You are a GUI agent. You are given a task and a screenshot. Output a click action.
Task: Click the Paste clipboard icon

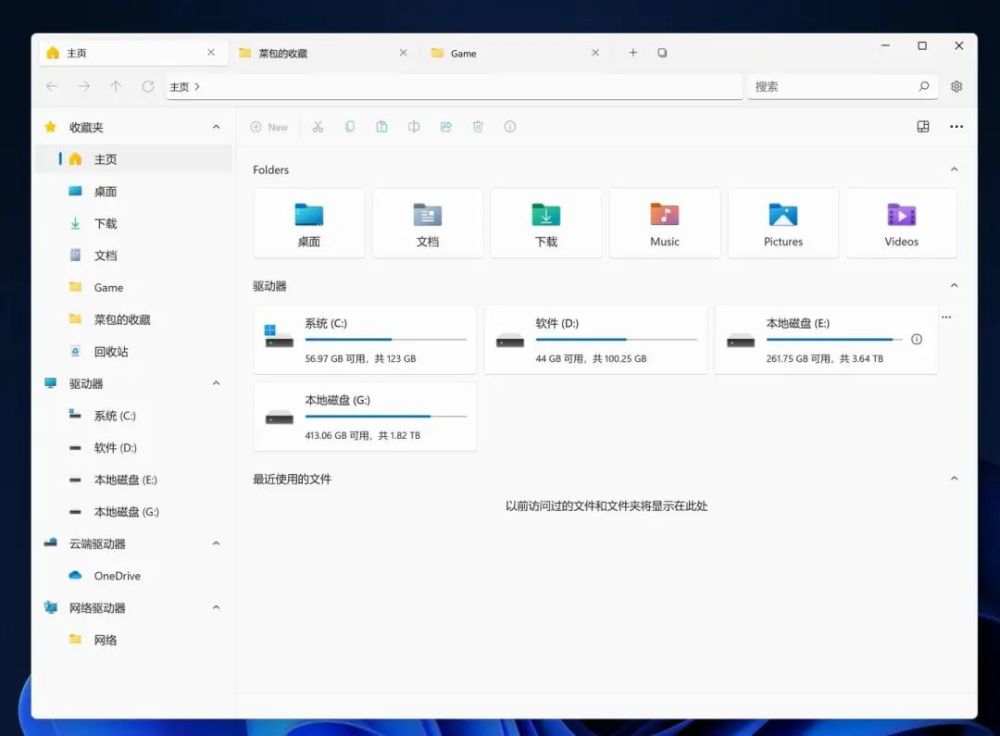[381, 127]
